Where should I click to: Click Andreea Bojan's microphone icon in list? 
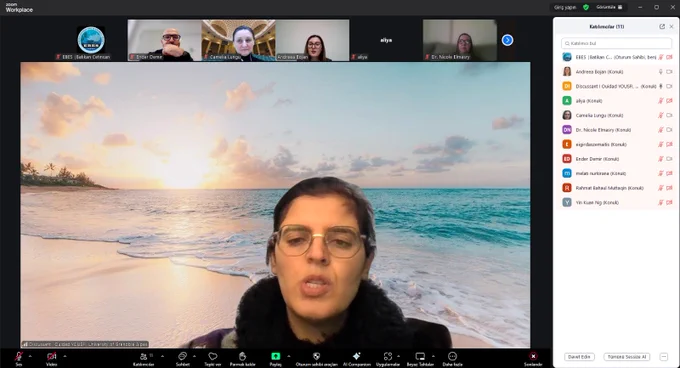tap(661, 72)
